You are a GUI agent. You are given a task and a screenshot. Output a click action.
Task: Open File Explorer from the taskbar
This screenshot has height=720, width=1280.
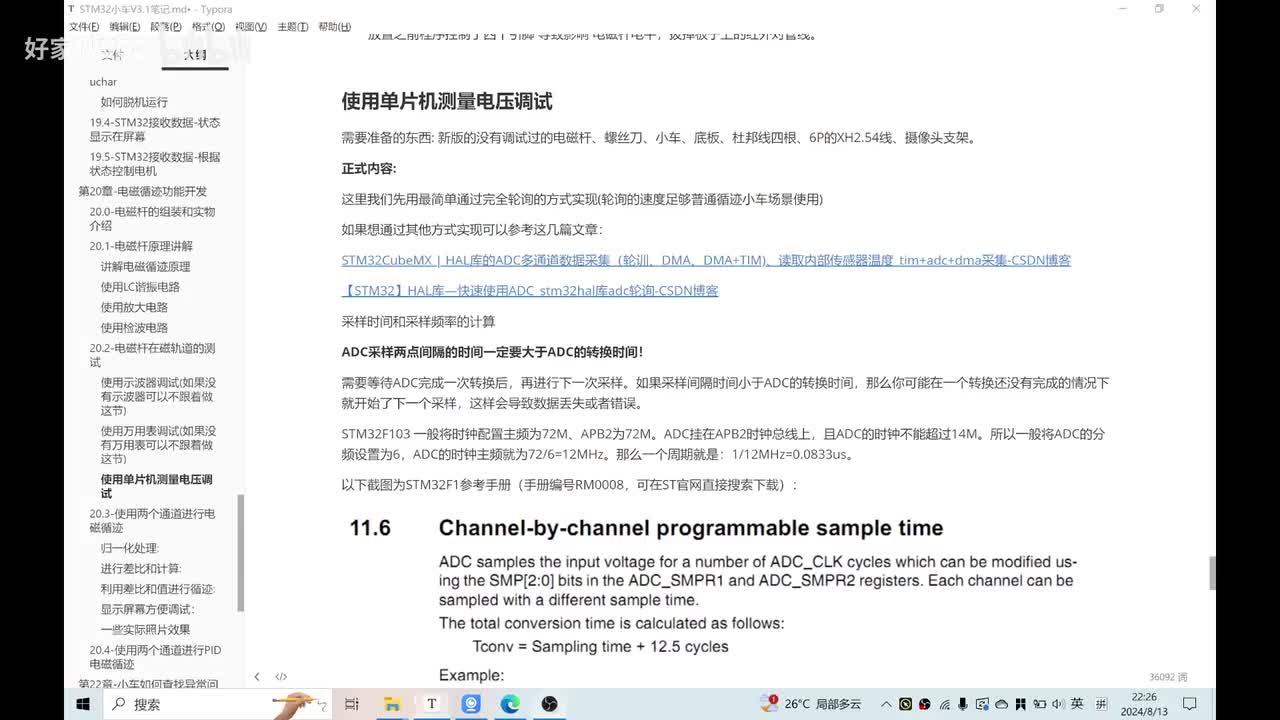pyautogui.click(x=391, y=704)
